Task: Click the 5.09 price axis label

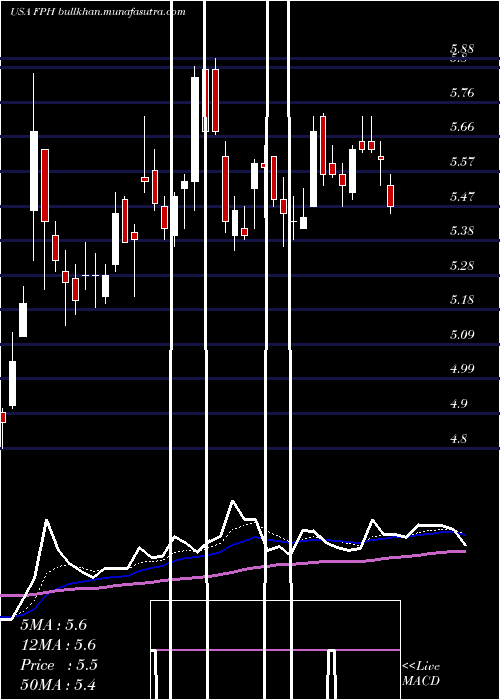Action: [462, 334]
